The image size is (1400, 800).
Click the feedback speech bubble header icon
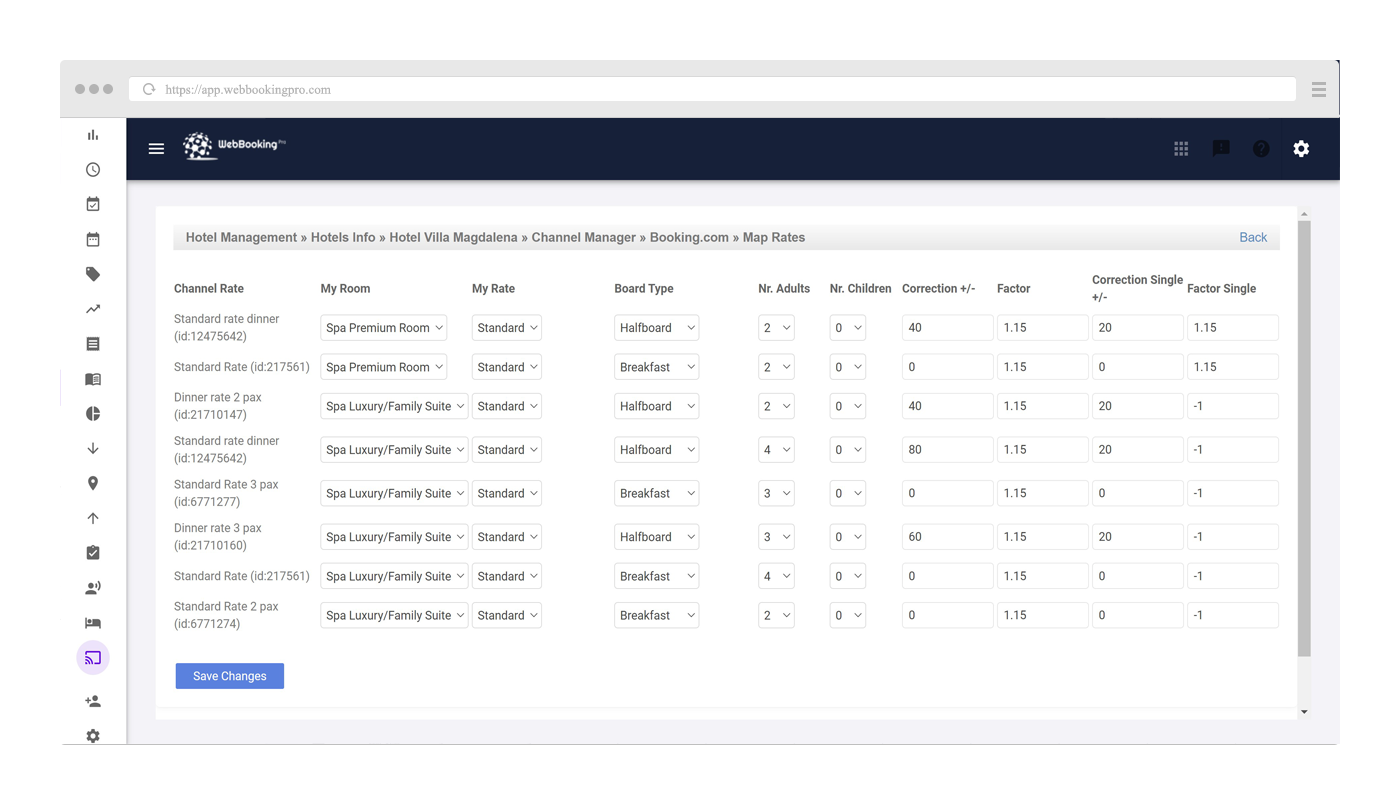[x=1221, y=149]
